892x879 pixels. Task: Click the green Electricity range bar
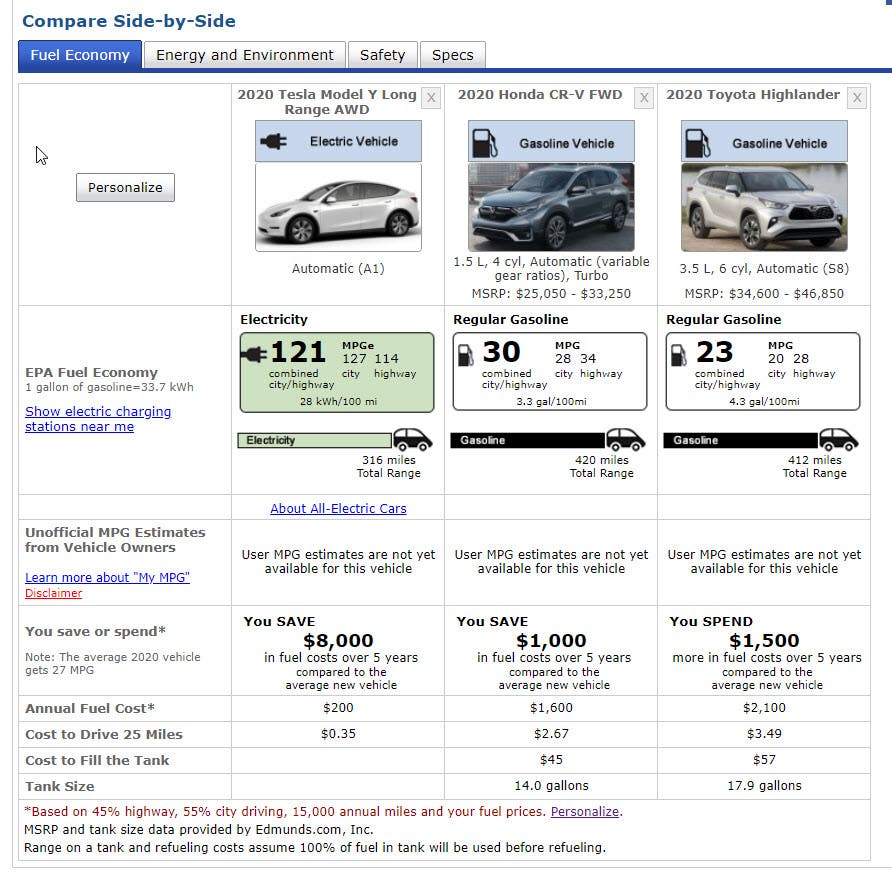point(315,440)
